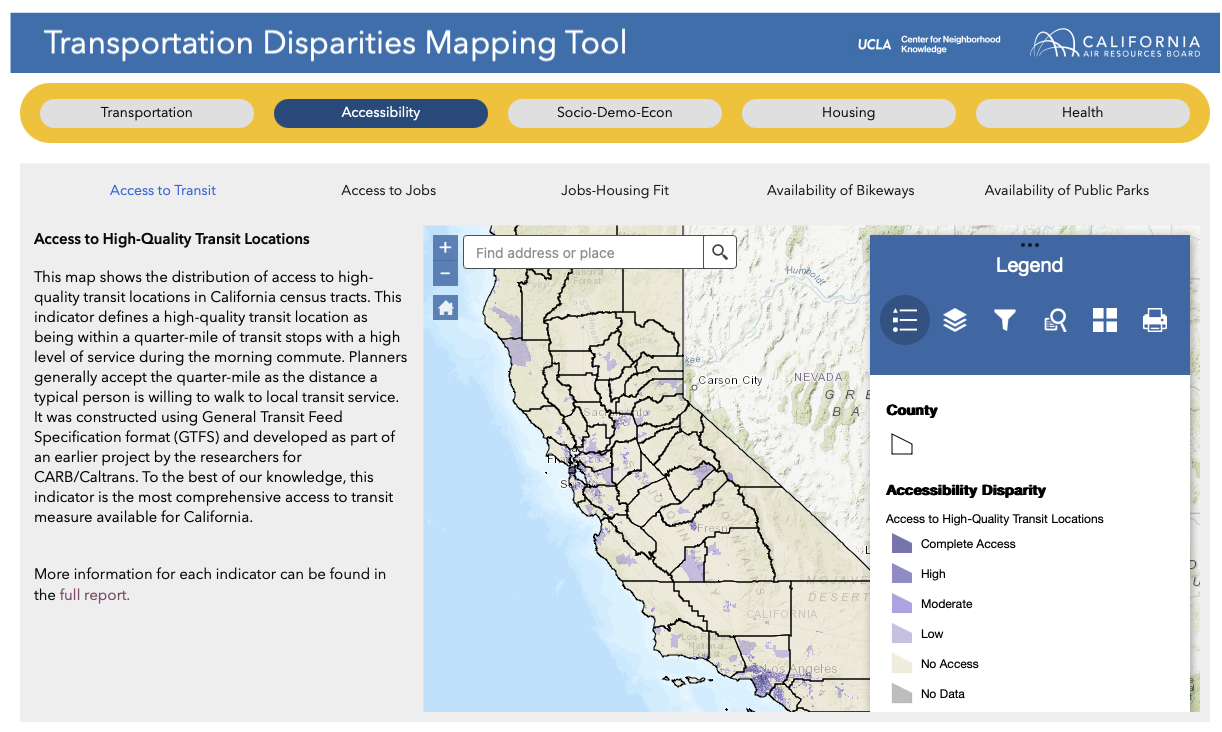Click the Complete Access color swatch
Screen dimensions: 1222x732
[902, 544]
